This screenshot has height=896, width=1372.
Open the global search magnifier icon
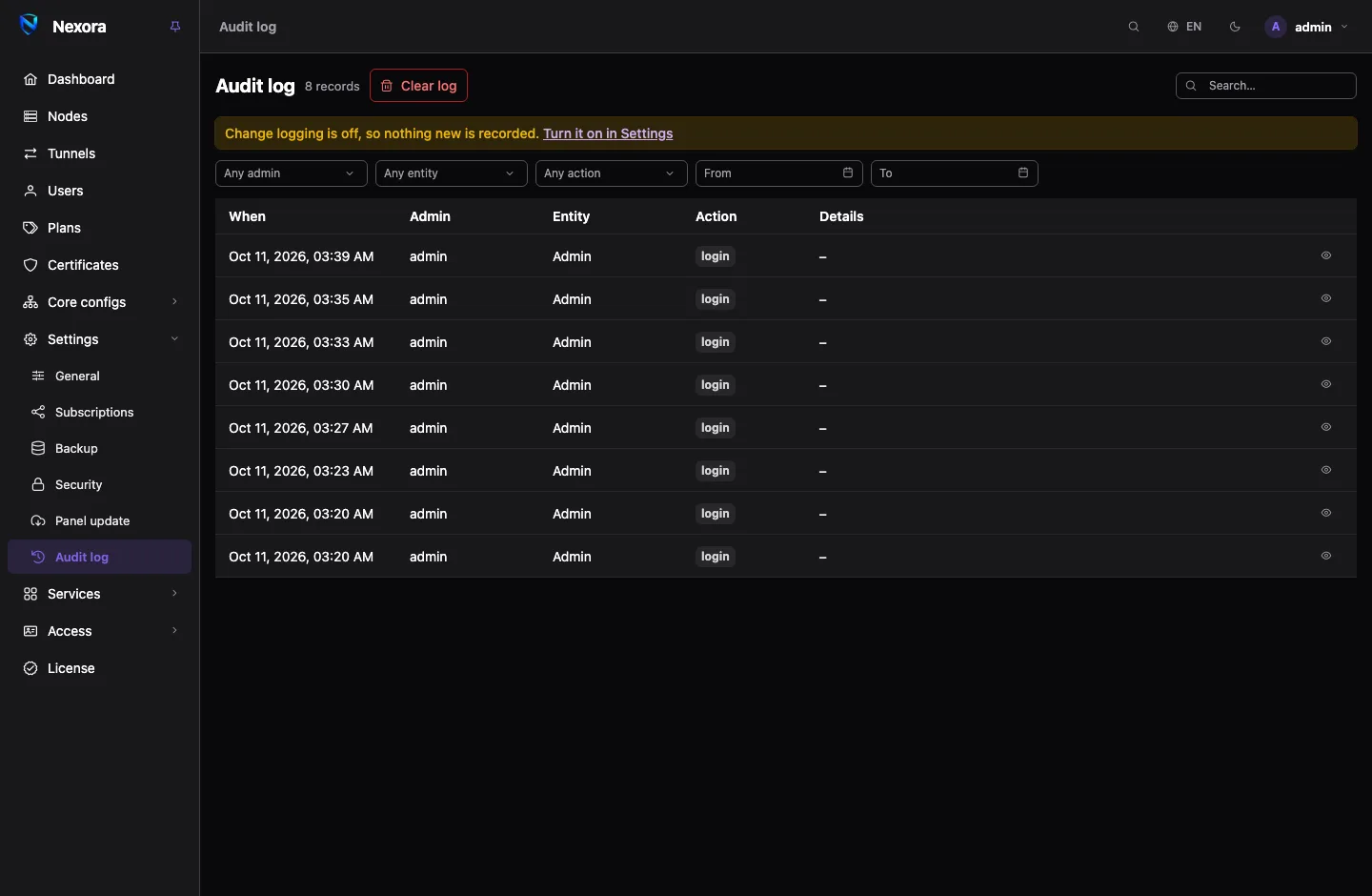coord(1134,27)
